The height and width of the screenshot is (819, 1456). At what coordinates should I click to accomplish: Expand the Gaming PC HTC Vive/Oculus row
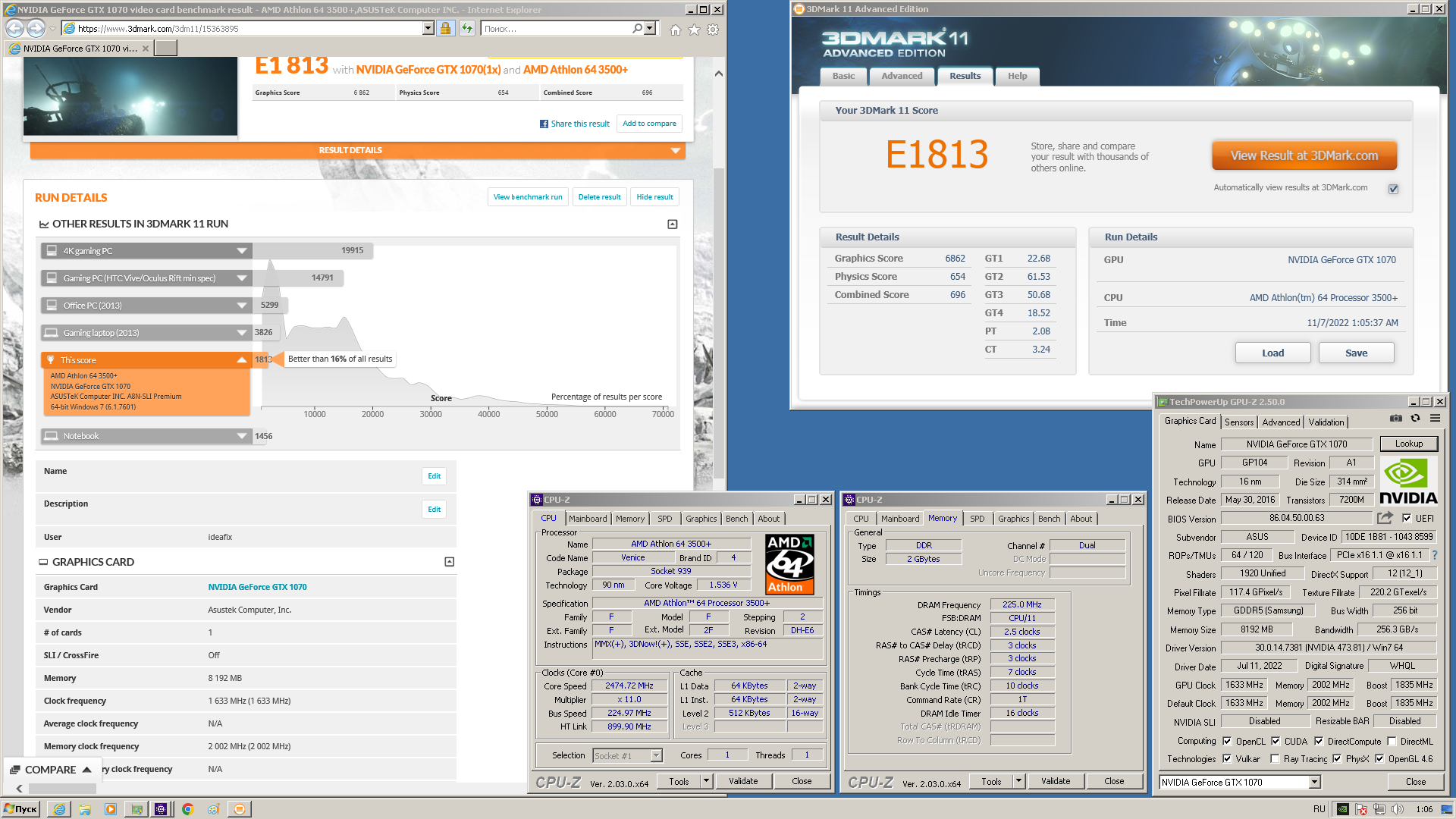(146, 278)
